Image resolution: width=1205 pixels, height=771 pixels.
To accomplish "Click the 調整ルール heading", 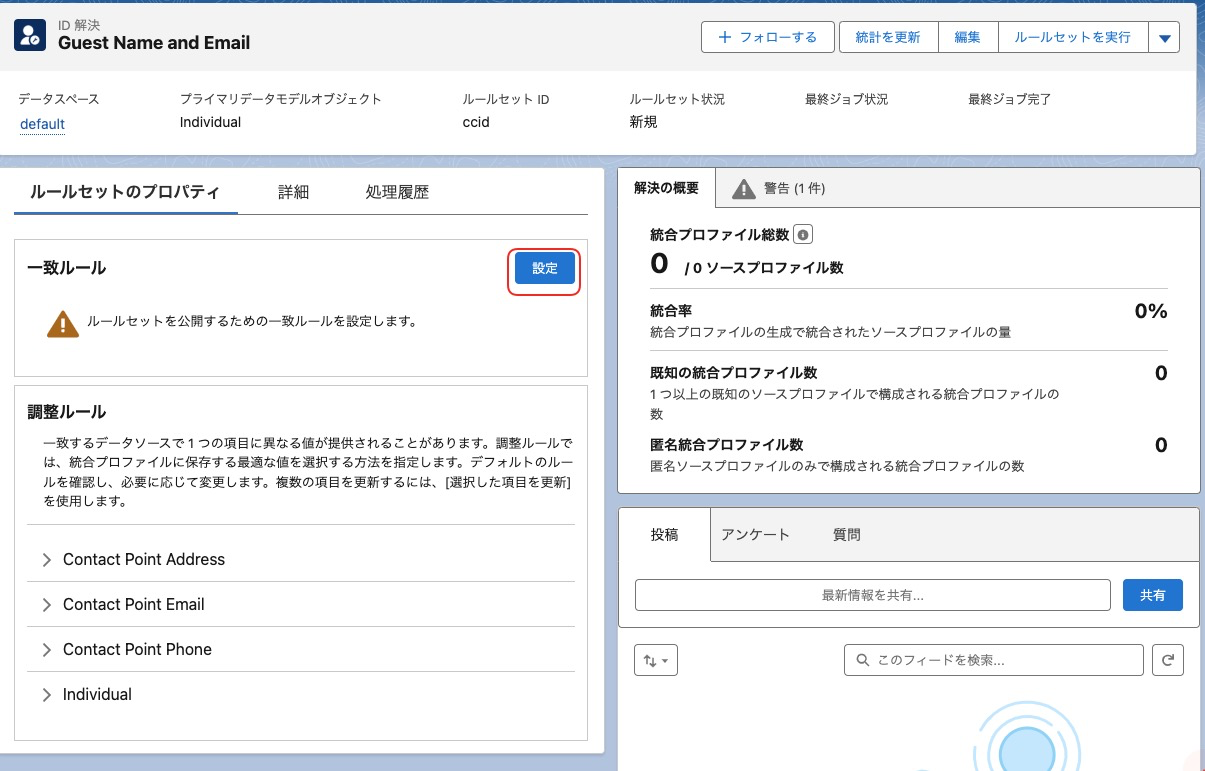I will pos(67,412).
